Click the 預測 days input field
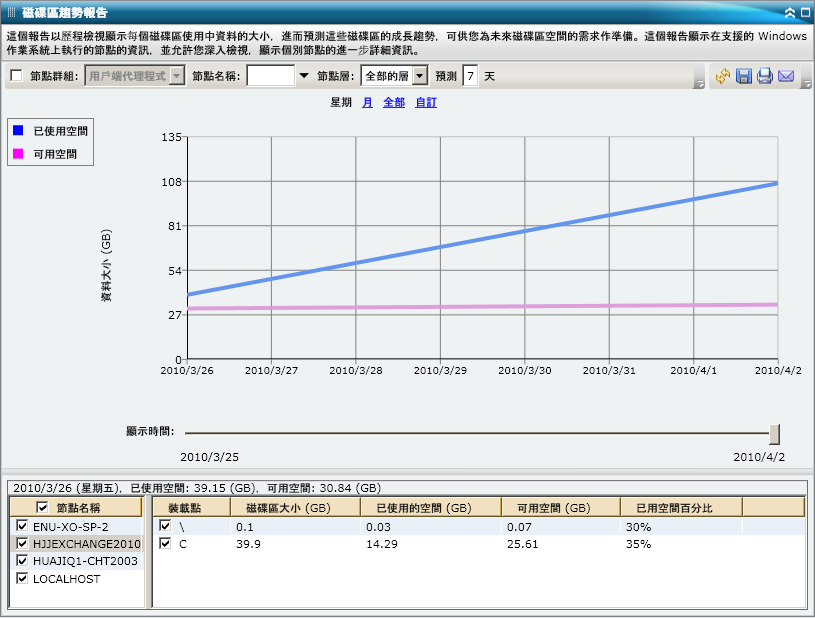 (470, 76)
